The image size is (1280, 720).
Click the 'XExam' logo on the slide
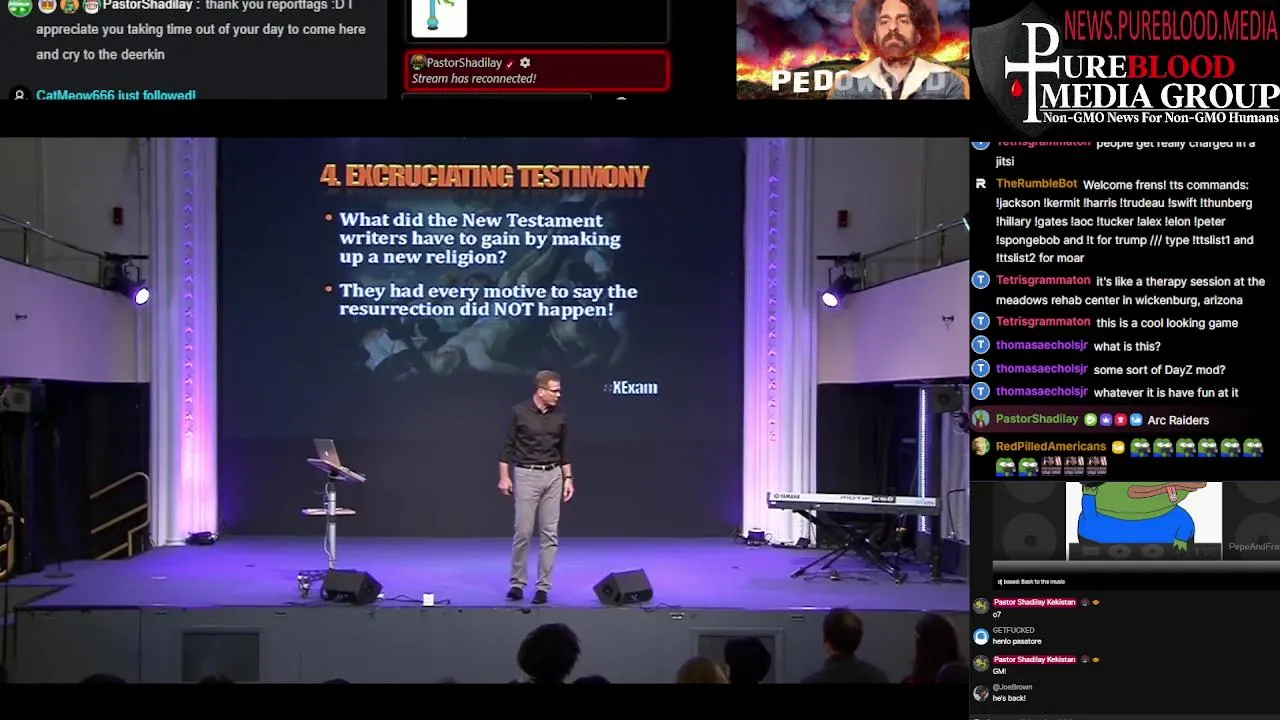coord(633,388)
